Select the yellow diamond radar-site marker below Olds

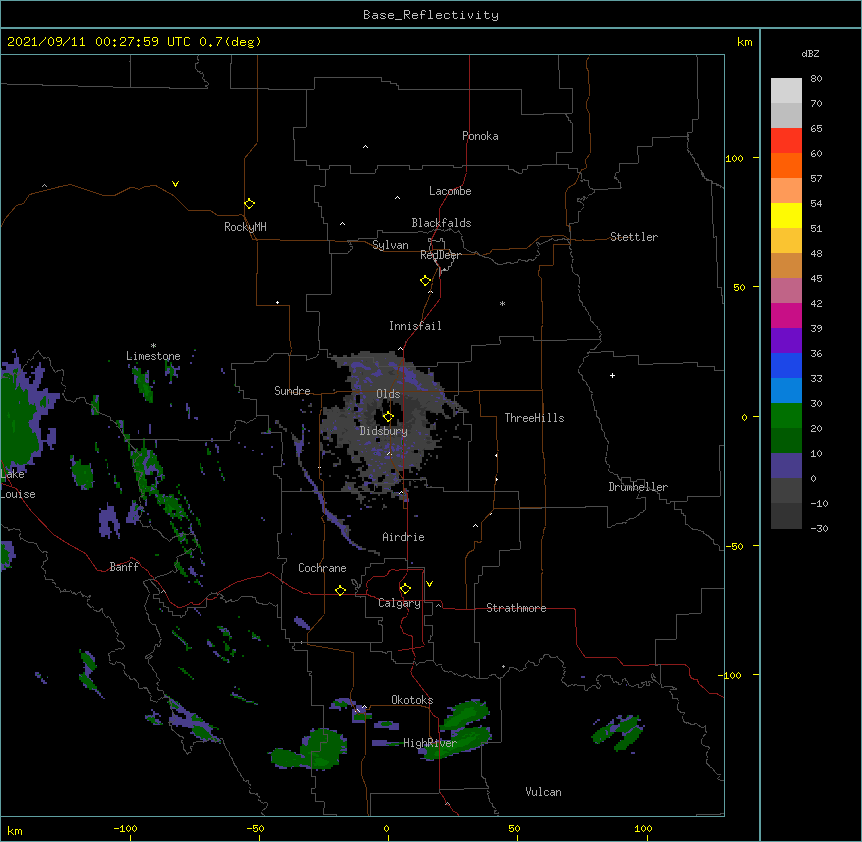pos(388,417)
